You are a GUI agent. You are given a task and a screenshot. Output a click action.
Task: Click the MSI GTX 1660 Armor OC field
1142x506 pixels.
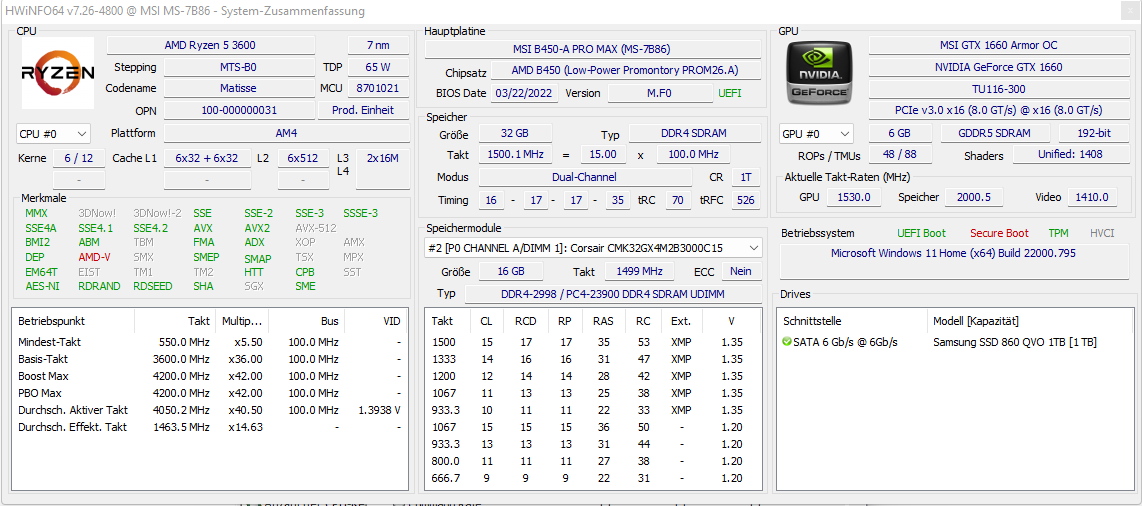pyautogui.click(x=999, y=45)
